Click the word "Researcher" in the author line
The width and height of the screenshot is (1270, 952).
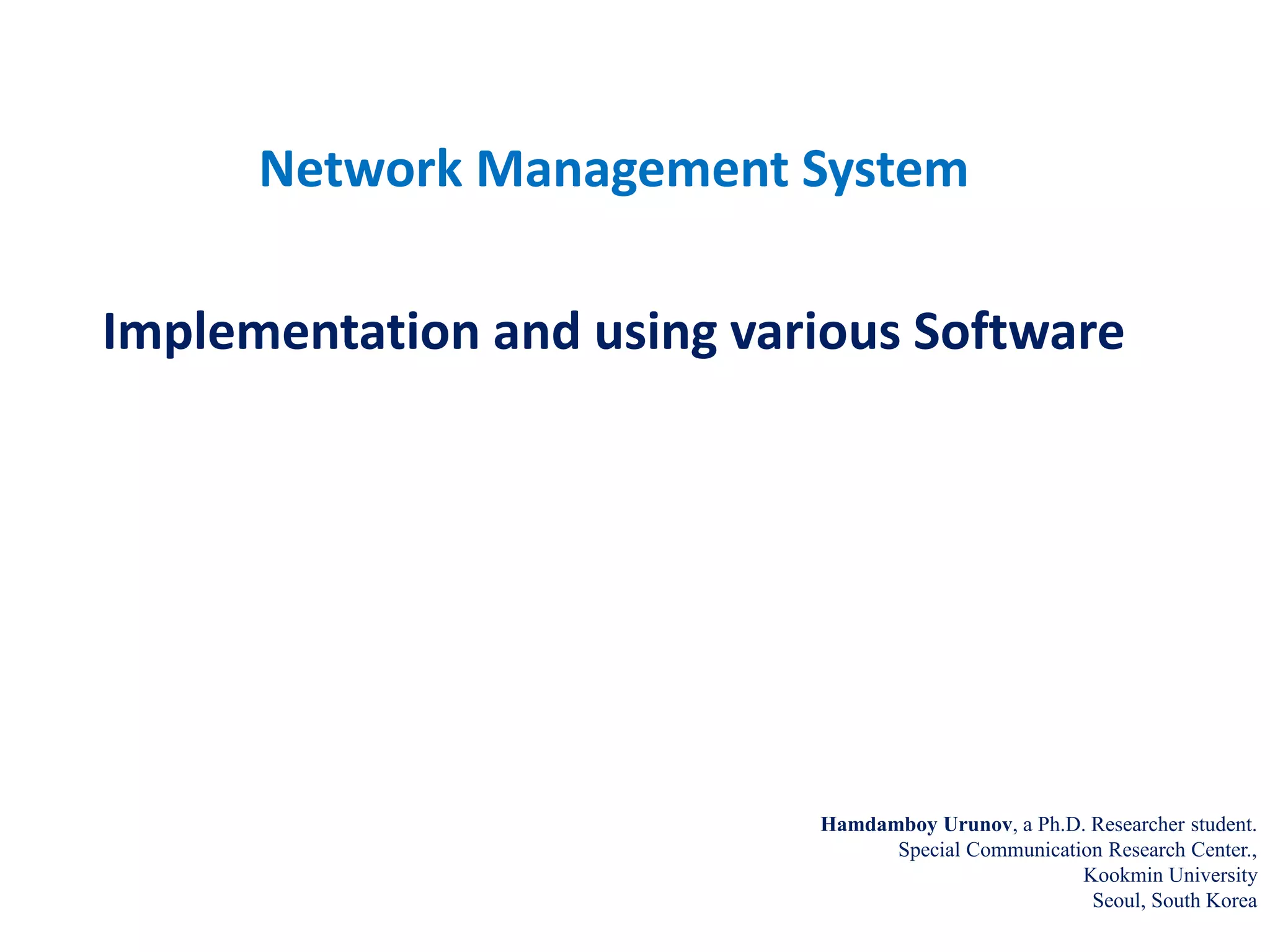click(x=1138, y=825)
